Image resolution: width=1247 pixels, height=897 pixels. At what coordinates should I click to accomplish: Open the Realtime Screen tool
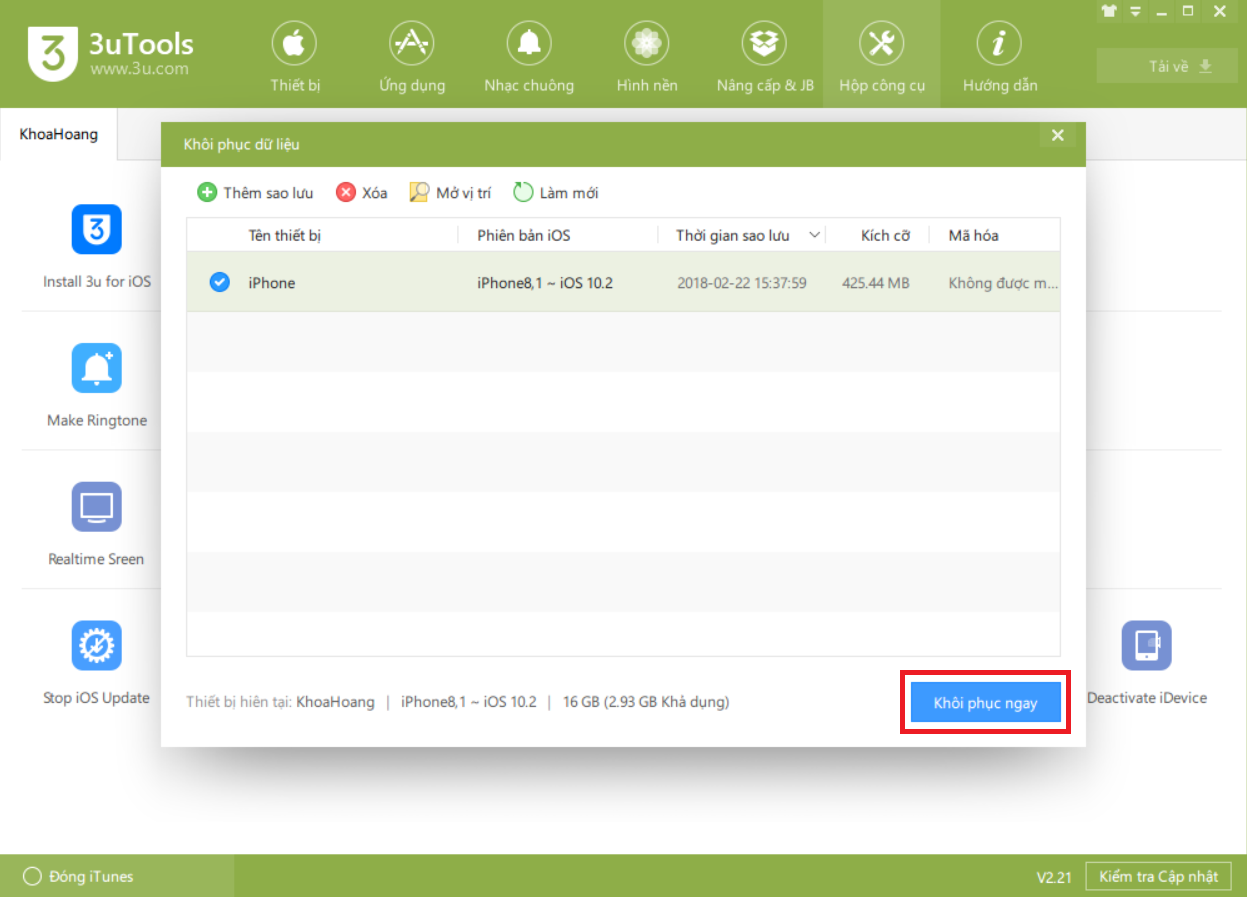[97, 507]
